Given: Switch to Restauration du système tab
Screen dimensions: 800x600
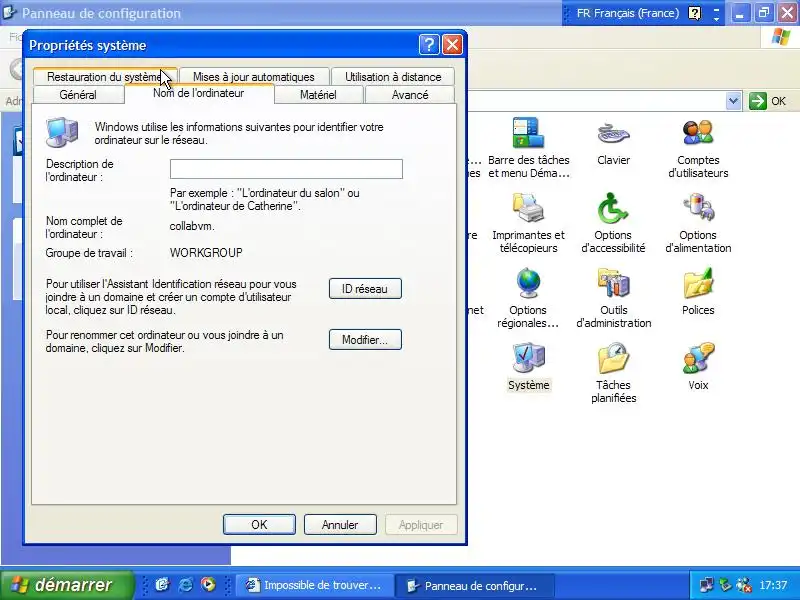Looking at the screenshot, I should [x=105, y=77].
